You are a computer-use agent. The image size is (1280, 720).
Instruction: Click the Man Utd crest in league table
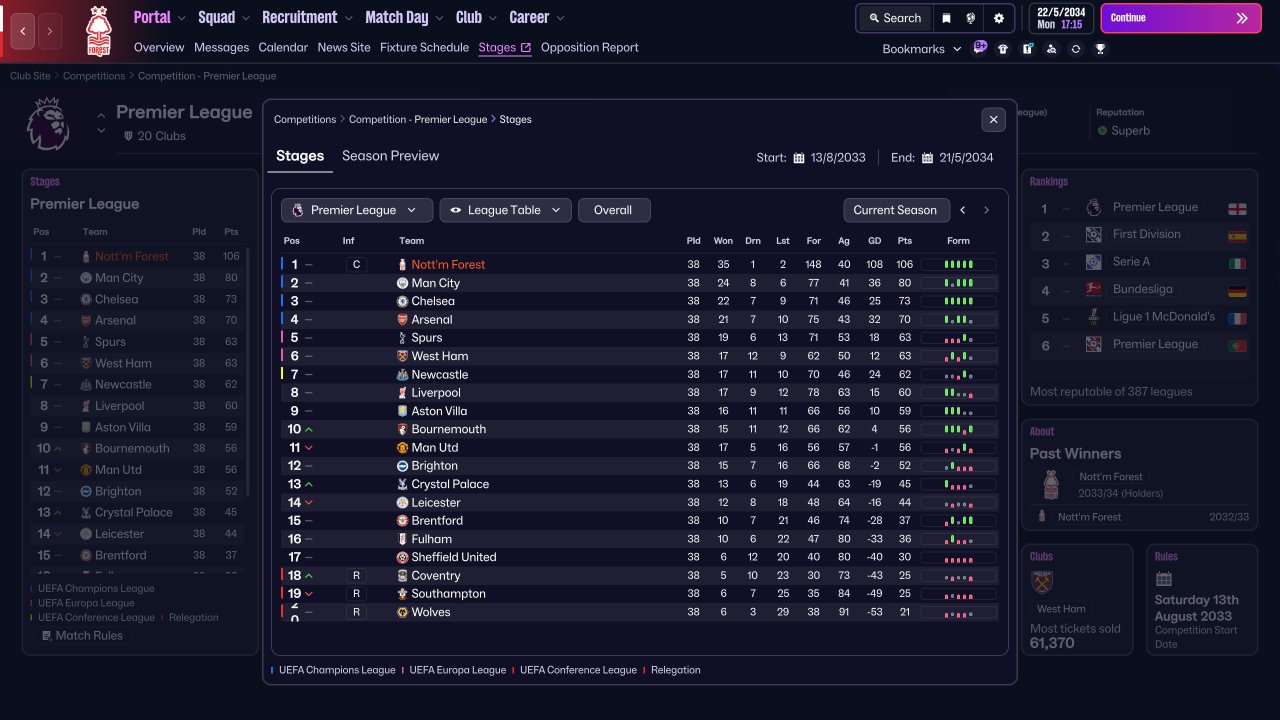[402, 447]
